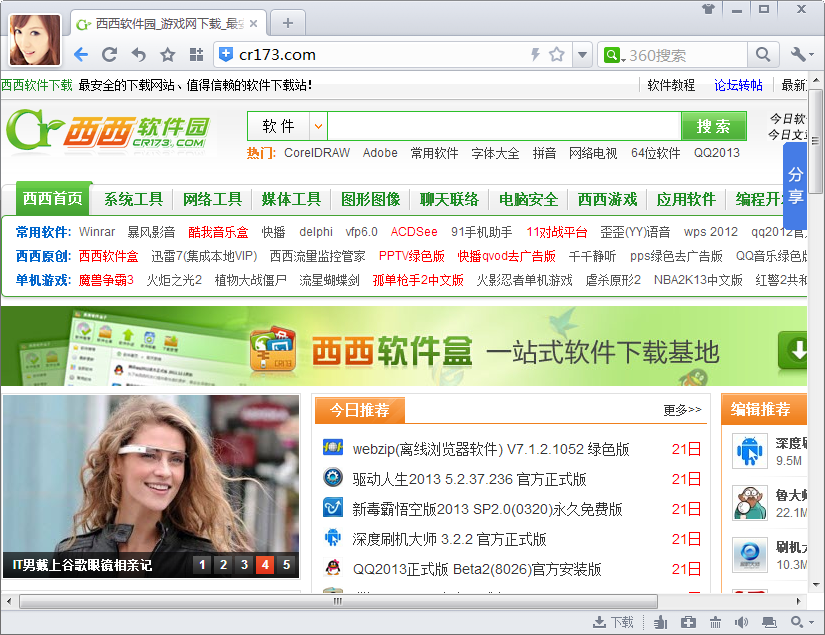Open the 聊天联络 navigation tab

pyautogui.click(x=449, y=199)
